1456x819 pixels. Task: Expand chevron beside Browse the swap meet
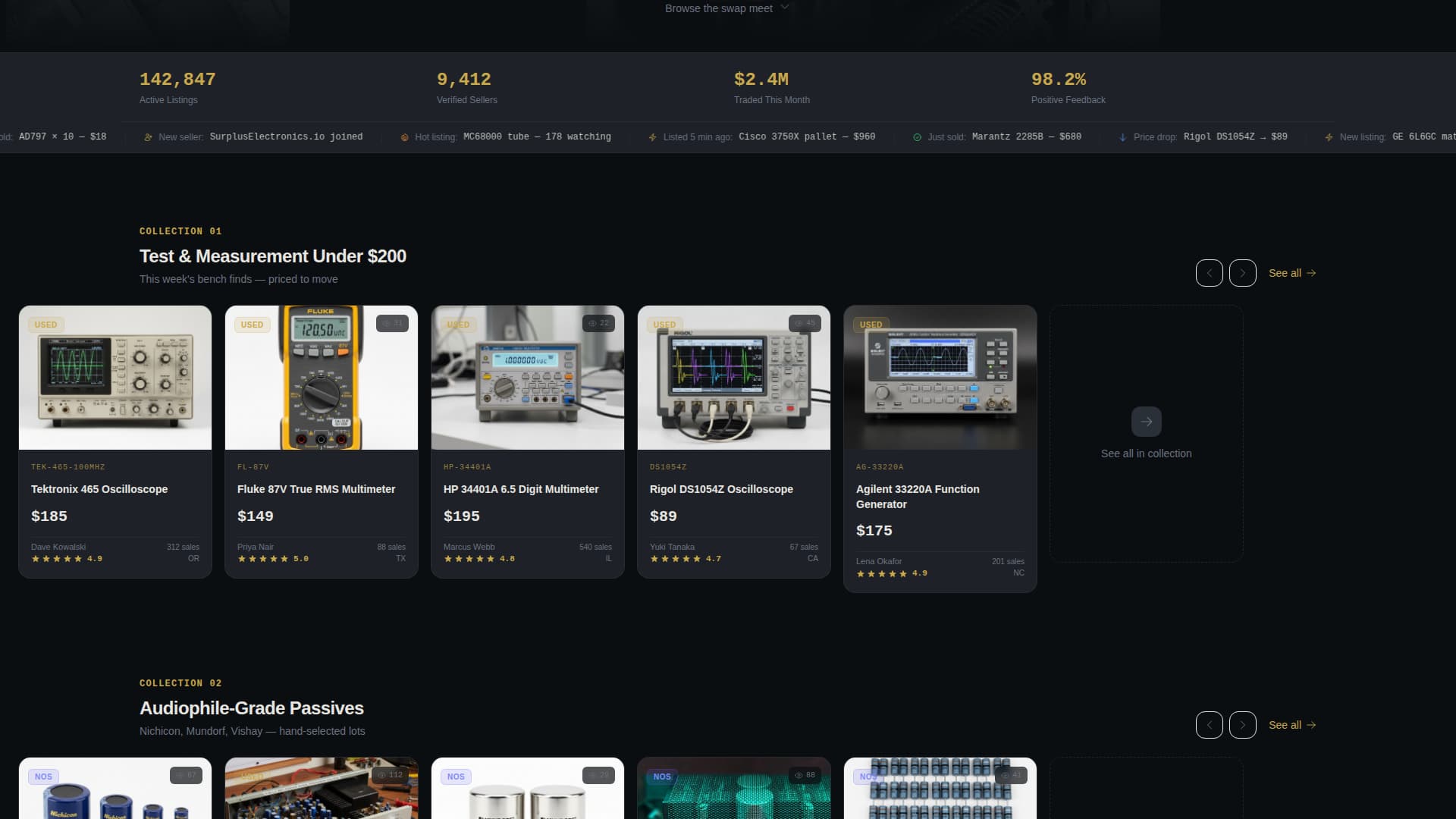coord(785,8)
